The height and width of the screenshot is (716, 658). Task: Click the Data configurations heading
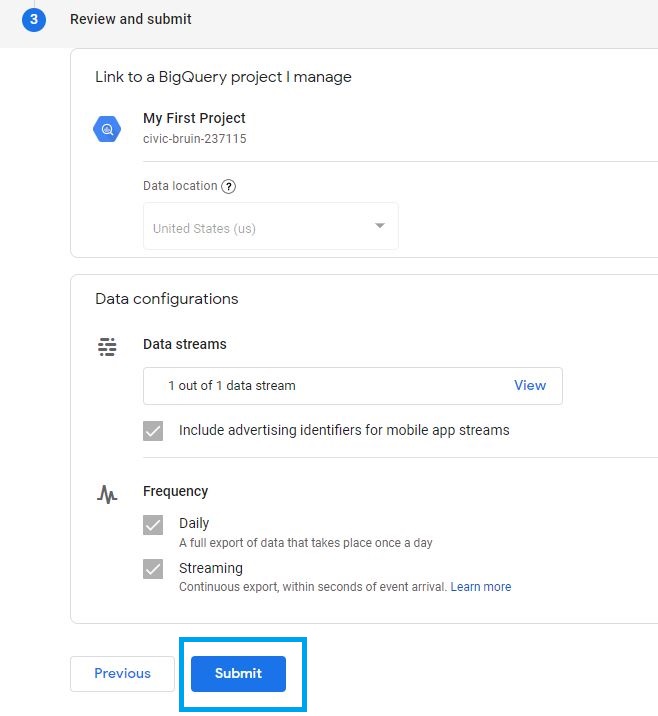[167, 299]
